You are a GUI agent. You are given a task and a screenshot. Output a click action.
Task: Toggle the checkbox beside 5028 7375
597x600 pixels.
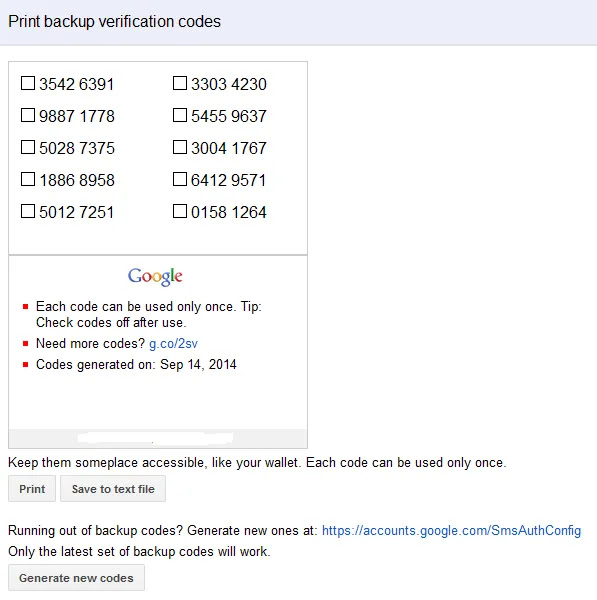pyautogui.click(x=28, y=147)
